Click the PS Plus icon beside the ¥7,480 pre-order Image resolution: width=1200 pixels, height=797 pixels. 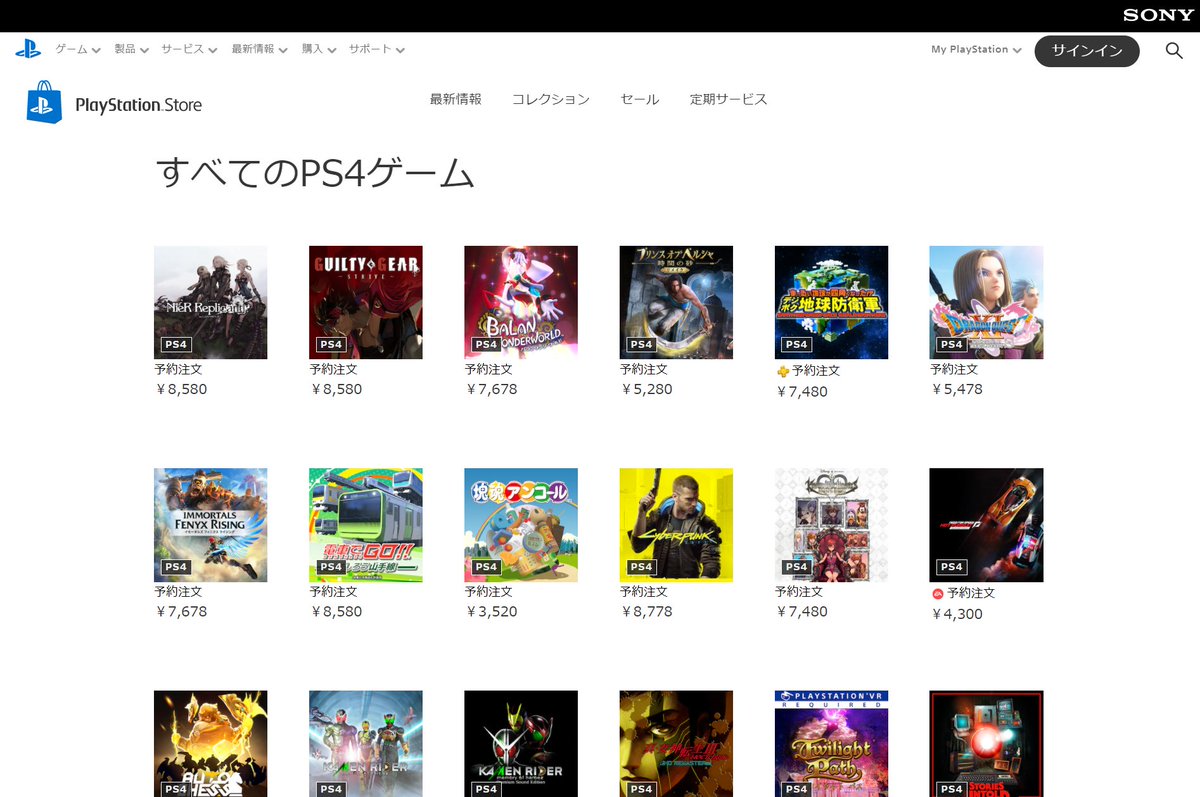point(783,371)
